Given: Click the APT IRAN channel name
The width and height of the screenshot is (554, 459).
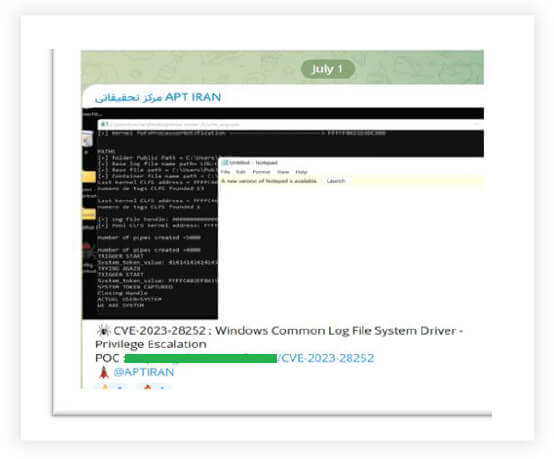Looking at the screenshot, I should point(158,97).
